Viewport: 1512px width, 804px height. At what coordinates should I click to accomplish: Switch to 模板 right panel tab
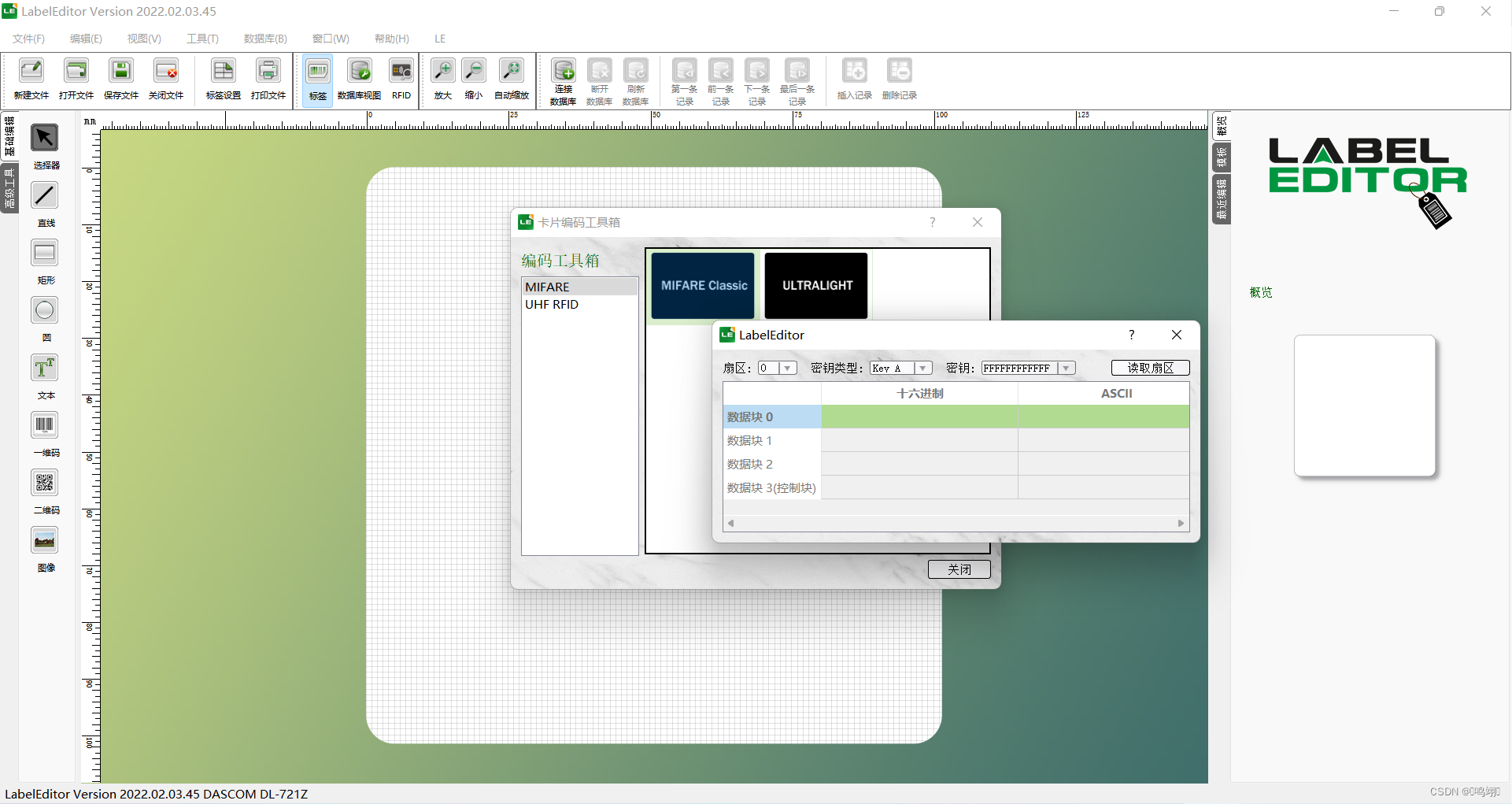tap(1222, 157)
